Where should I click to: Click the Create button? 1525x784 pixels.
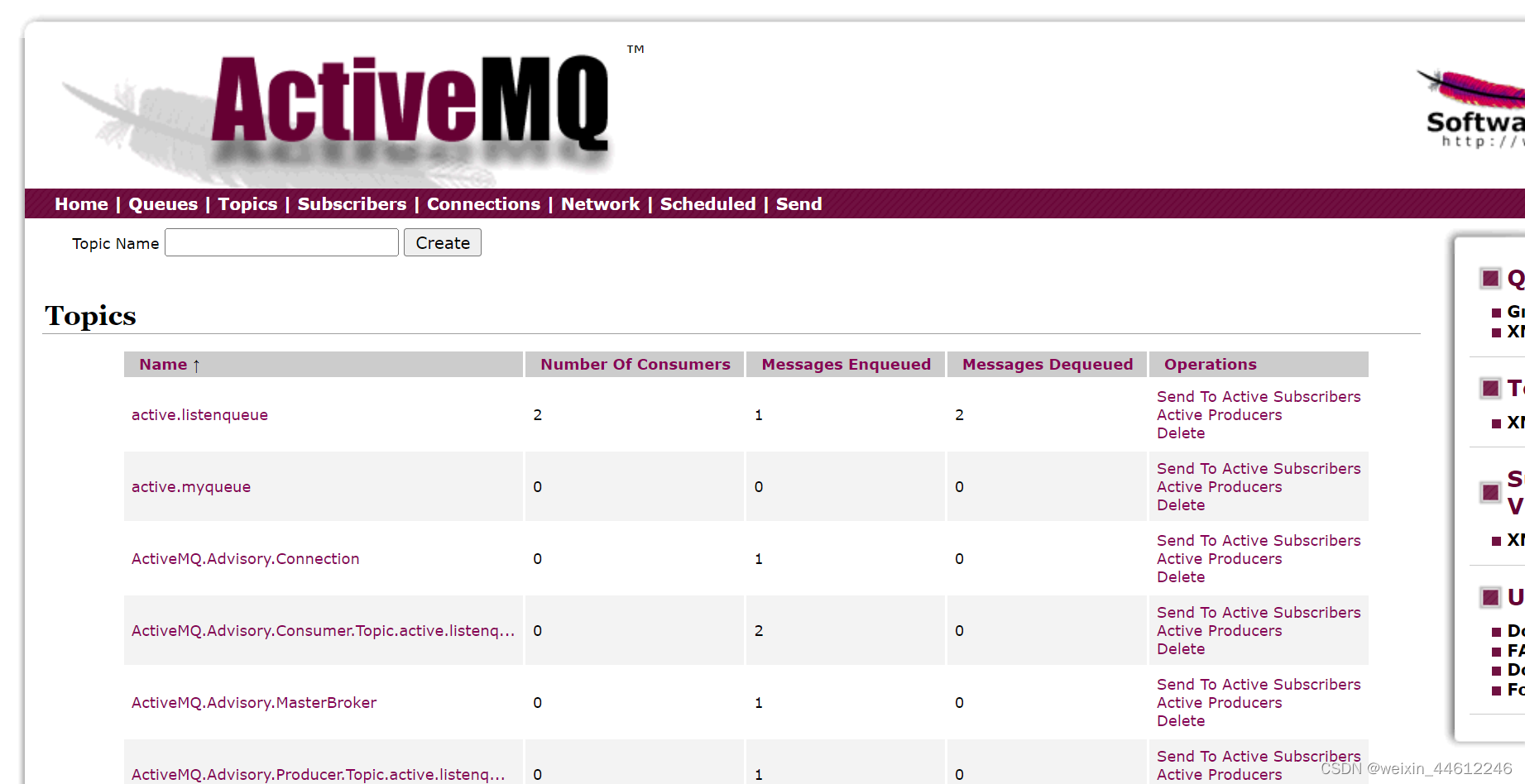pos(443,242)
